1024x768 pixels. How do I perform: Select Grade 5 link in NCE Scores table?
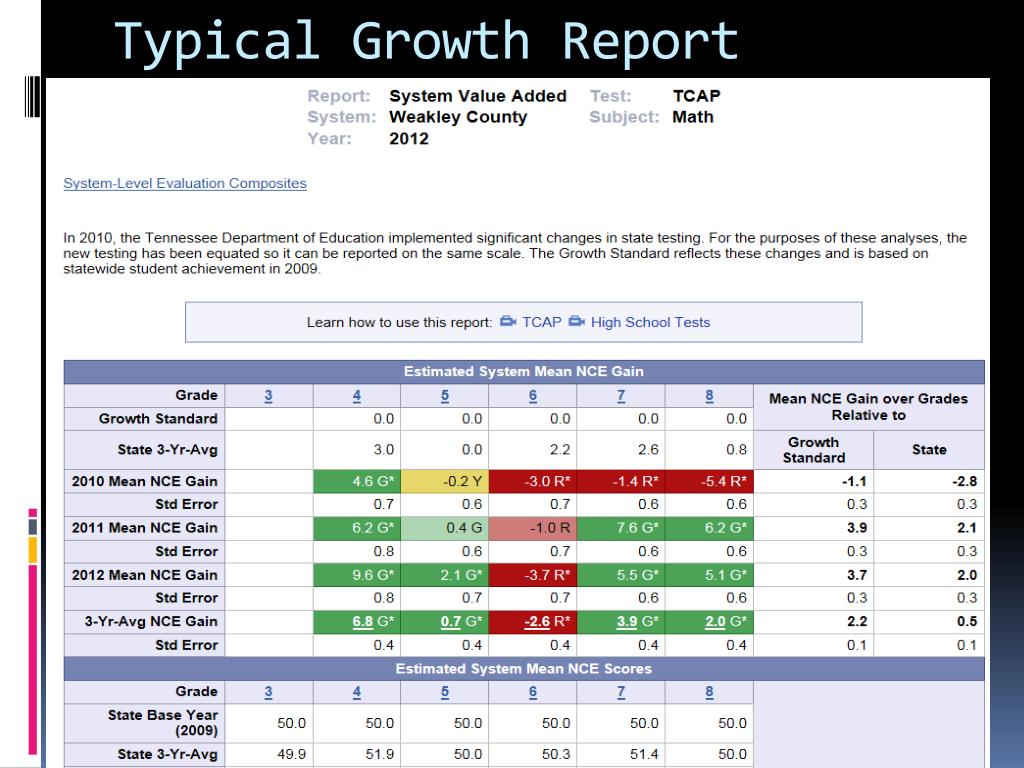tap(445, 692)
